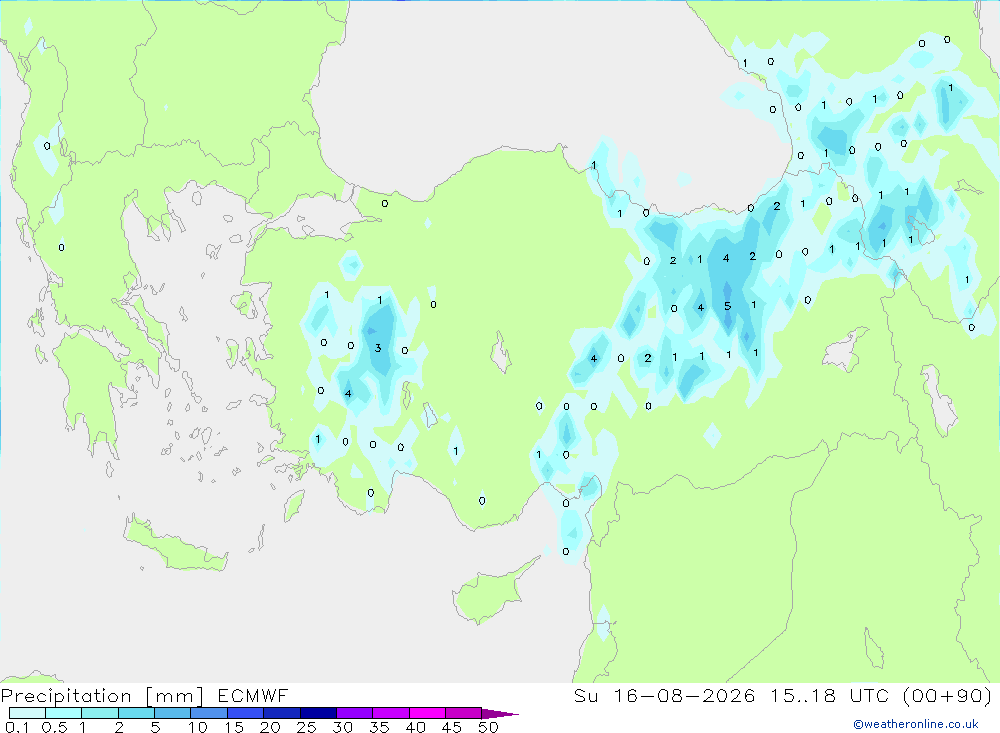Pick the 35–40 mm purple swatch
This screenshot has width=1000, height=733.
pos(390,713)
